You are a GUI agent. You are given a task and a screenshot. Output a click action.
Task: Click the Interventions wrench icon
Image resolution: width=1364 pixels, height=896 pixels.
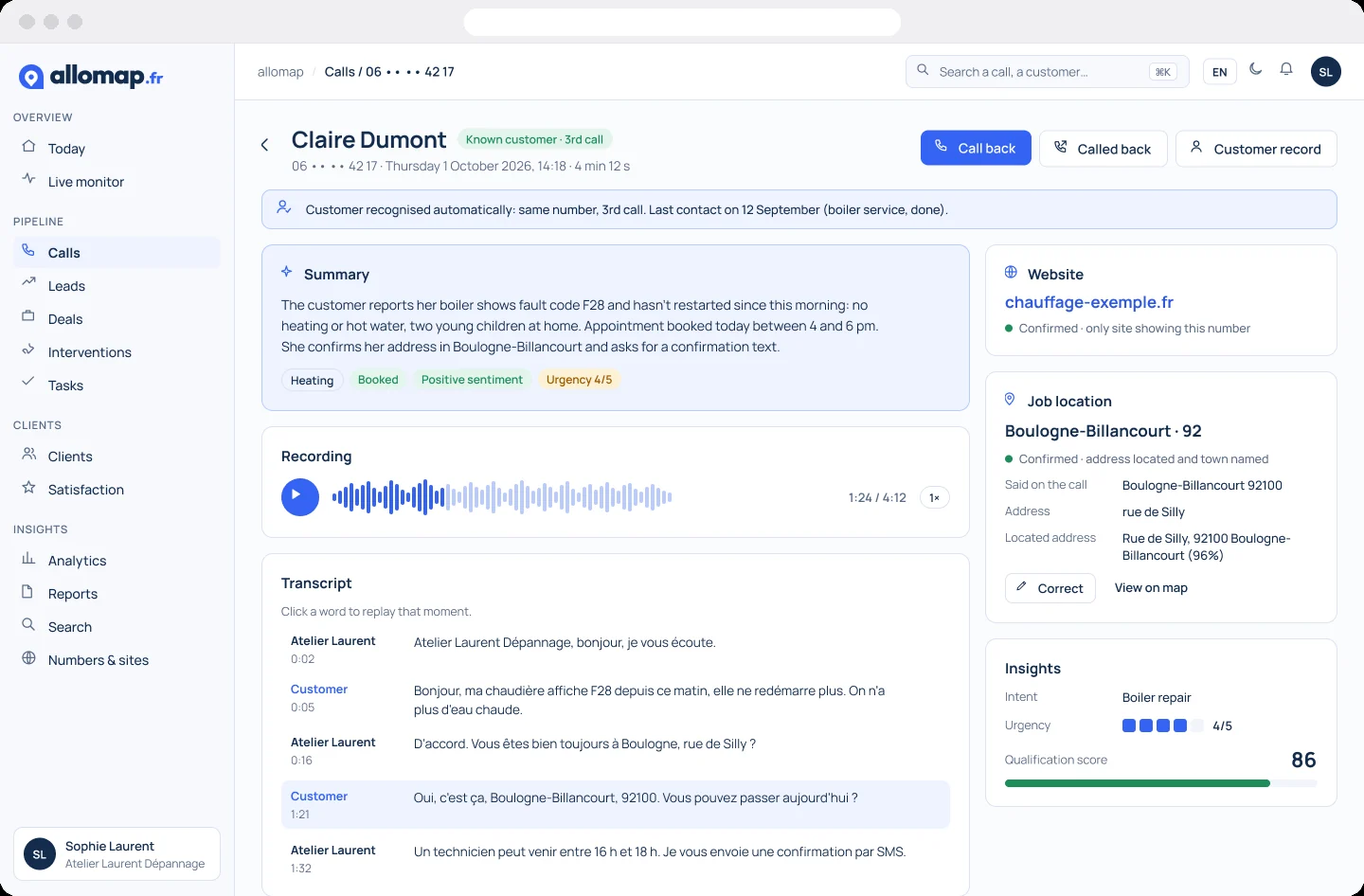[x=28, y=350]
